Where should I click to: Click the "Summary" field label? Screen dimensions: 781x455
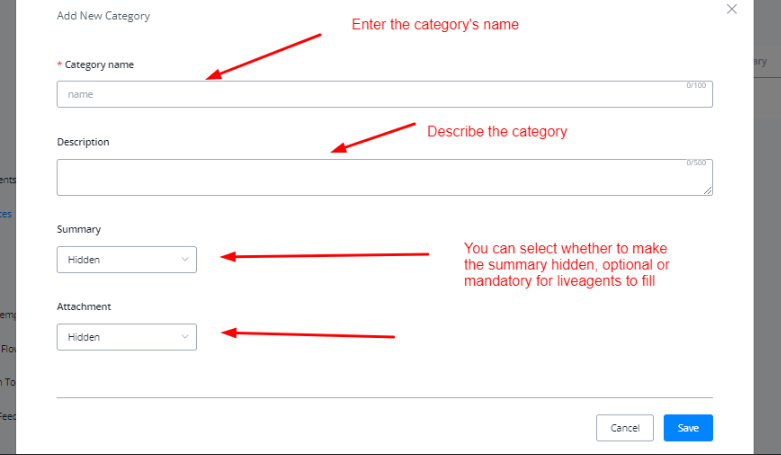pos(79,229)
